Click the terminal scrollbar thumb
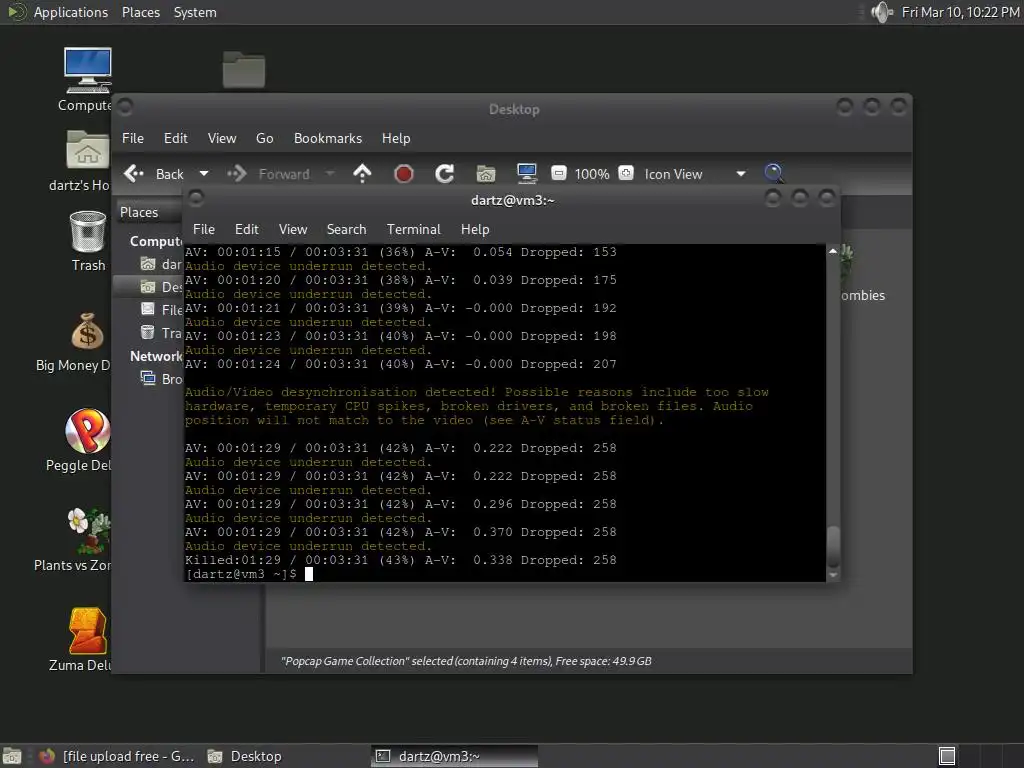 pyautogui.click(x=833, y=547)
